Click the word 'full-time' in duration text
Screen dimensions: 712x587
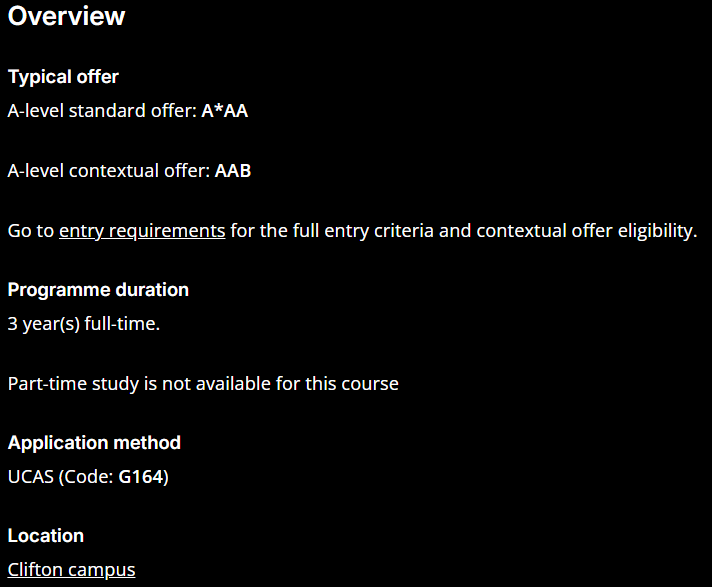coord(122,324)
